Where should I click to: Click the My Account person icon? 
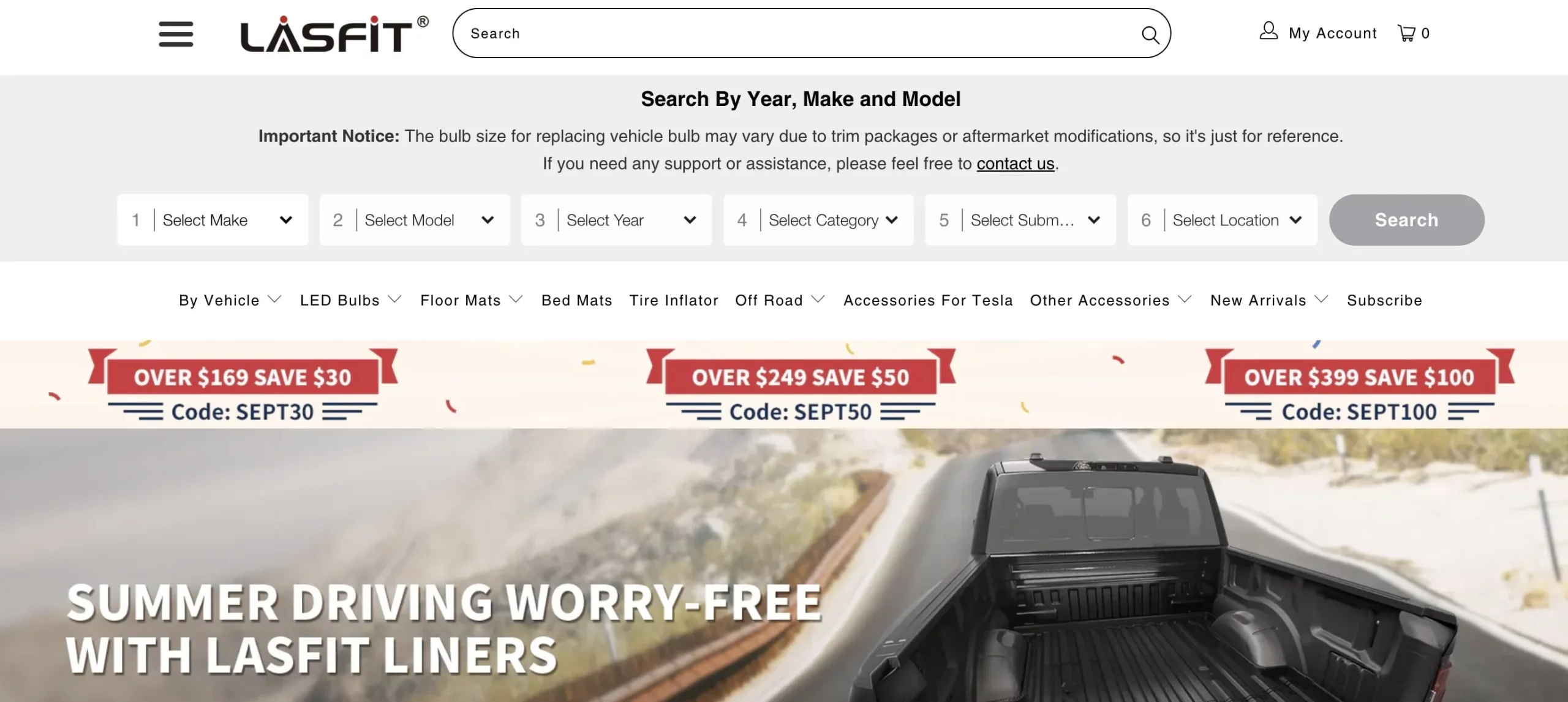pyautogui.click(x=1267, y=32)
